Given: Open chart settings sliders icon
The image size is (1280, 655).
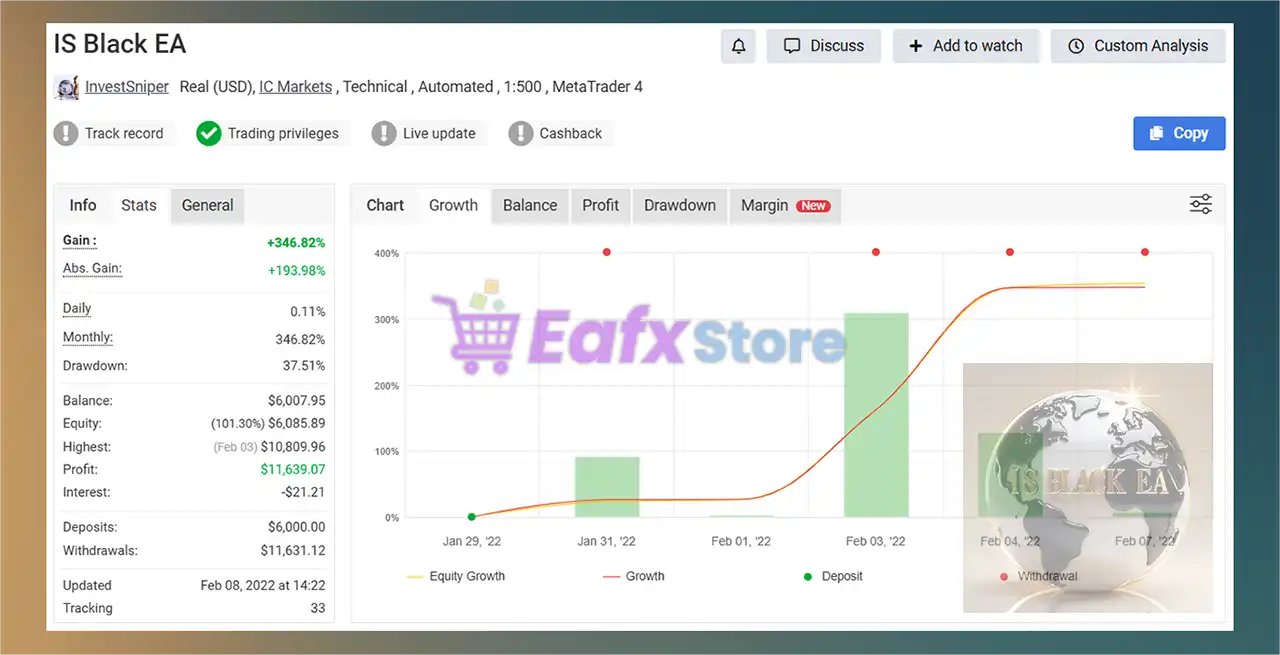Looking at the screenshot, I should click(x=1201, y=204).
